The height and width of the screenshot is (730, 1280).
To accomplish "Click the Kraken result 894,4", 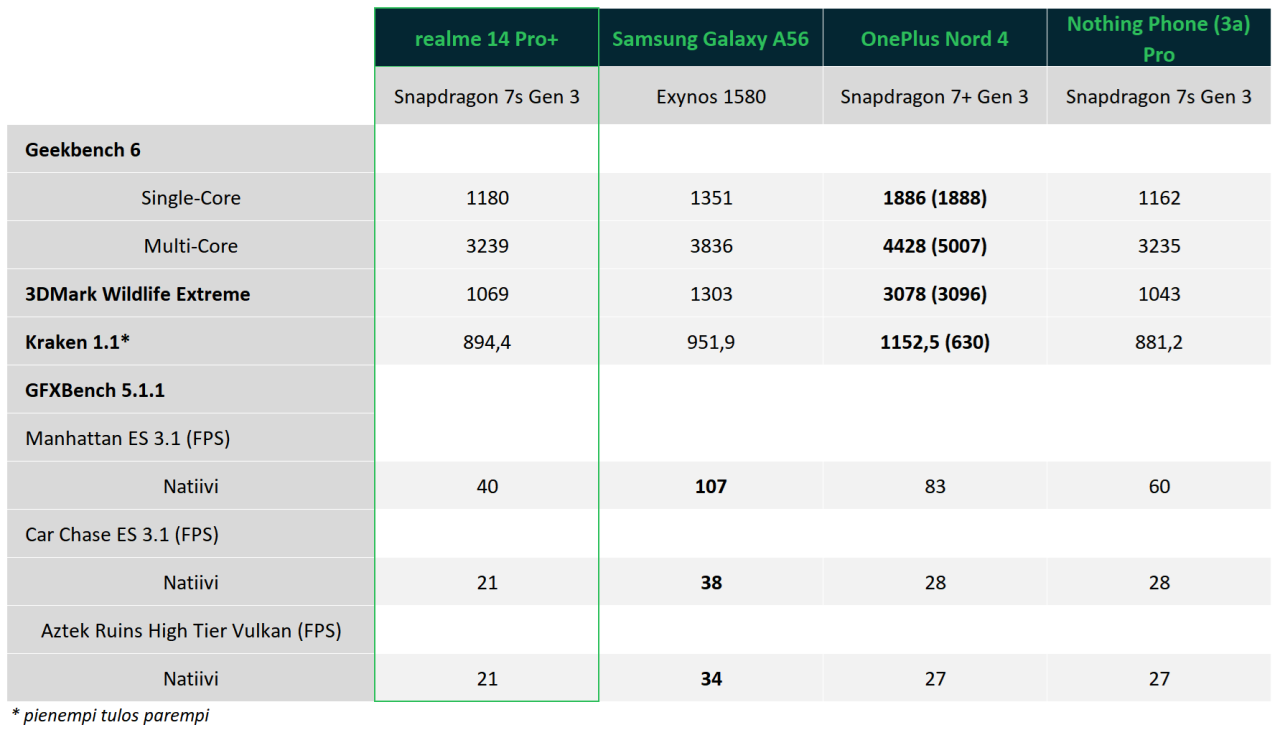I will [487, 342].
